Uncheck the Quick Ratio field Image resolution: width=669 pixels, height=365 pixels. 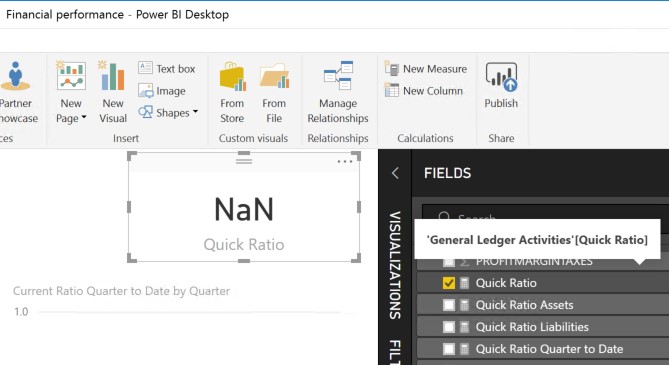pos(449,283)
